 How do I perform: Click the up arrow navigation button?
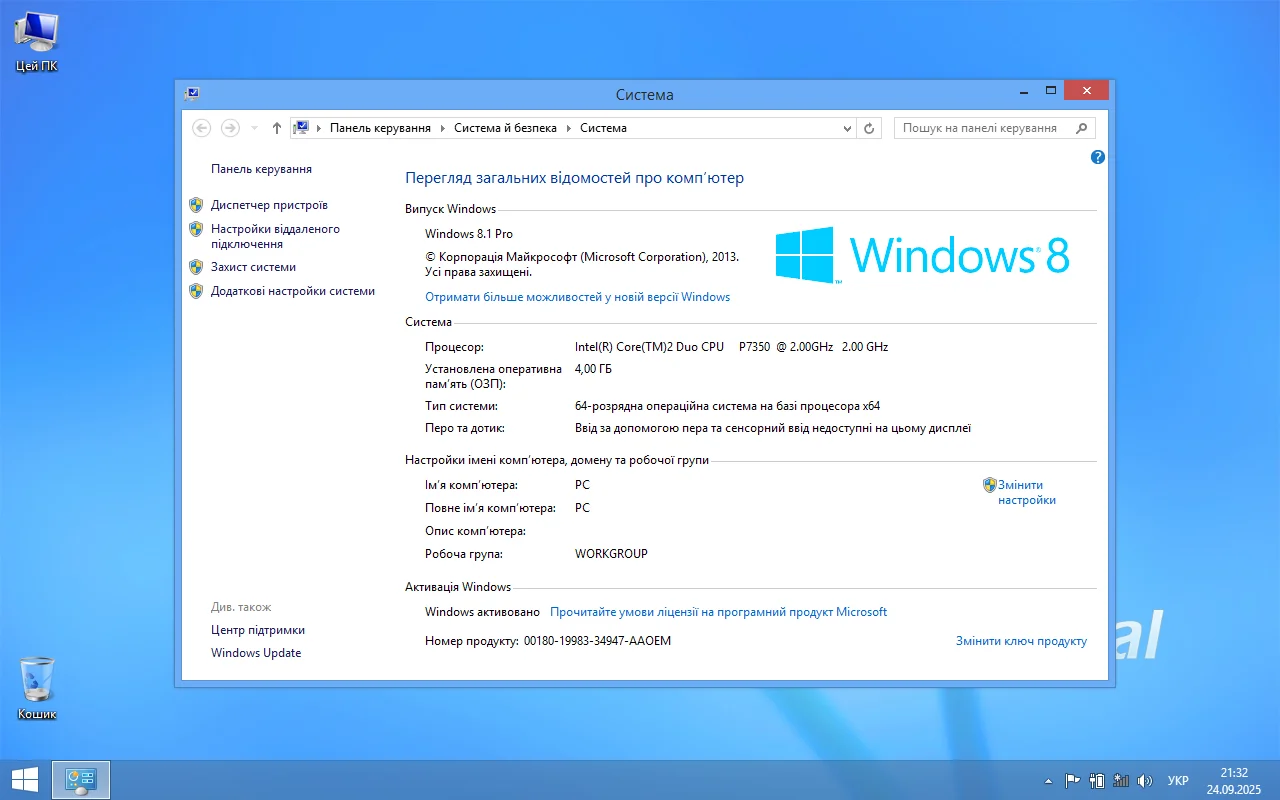point(277,128)
